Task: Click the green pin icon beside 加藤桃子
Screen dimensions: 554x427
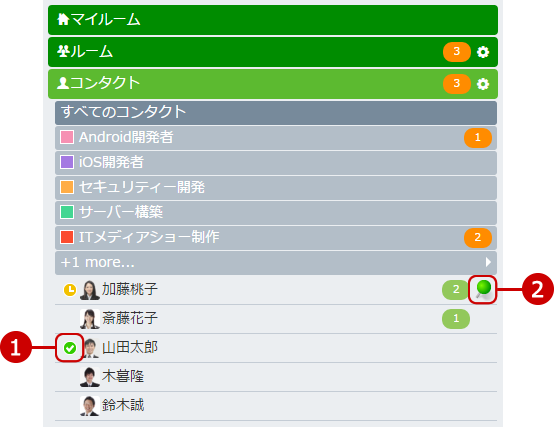Action: pyautogui.click(x=483, y=289)
